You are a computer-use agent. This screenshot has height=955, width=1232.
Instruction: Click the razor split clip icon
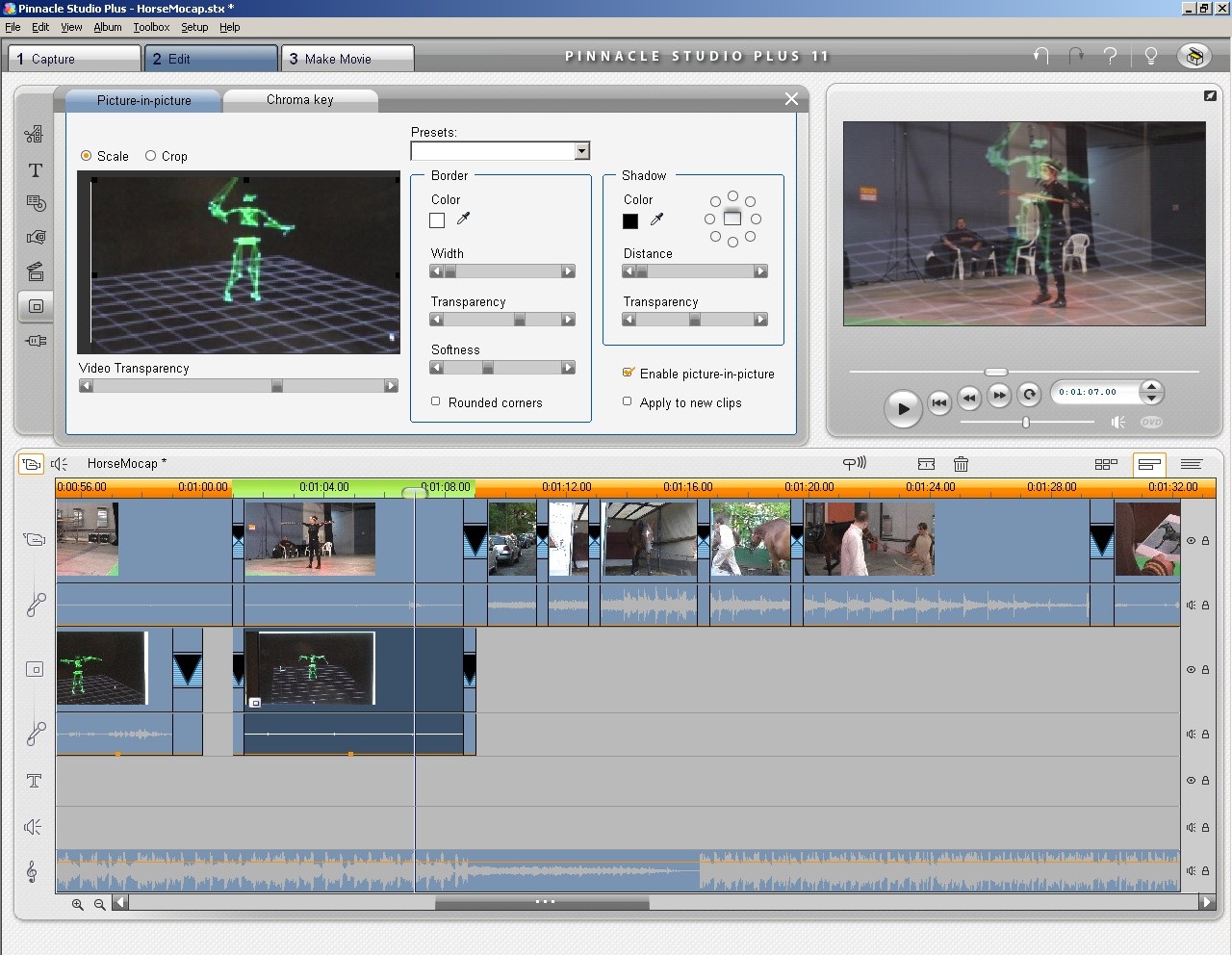click(x=926, y=464)
